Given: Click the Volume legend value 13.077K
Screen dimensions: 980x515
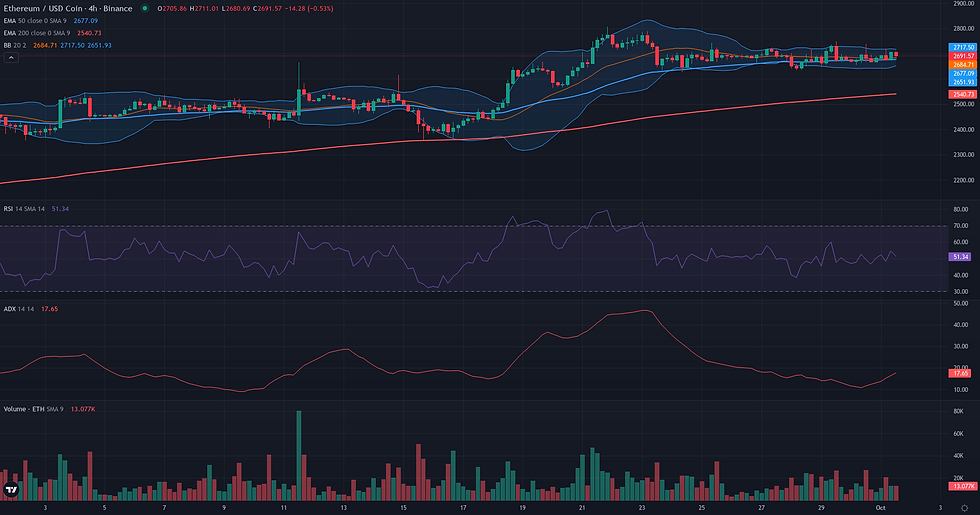Looking at the screenshot, I should [x=83, y=409].
